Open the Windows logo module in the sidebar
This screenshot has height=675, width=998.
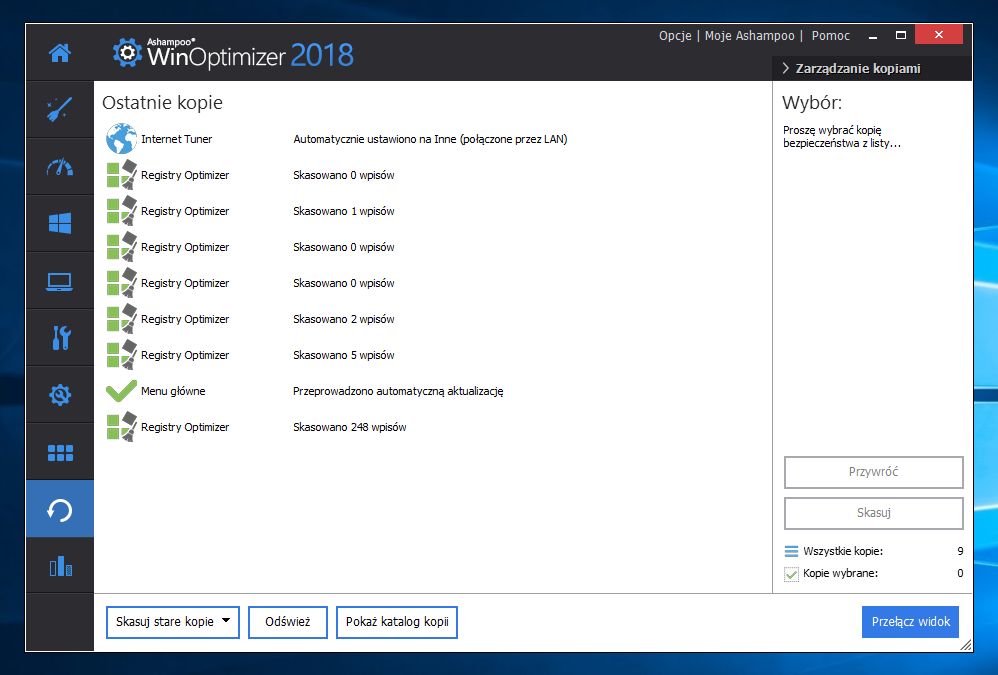tap(60, 223)
